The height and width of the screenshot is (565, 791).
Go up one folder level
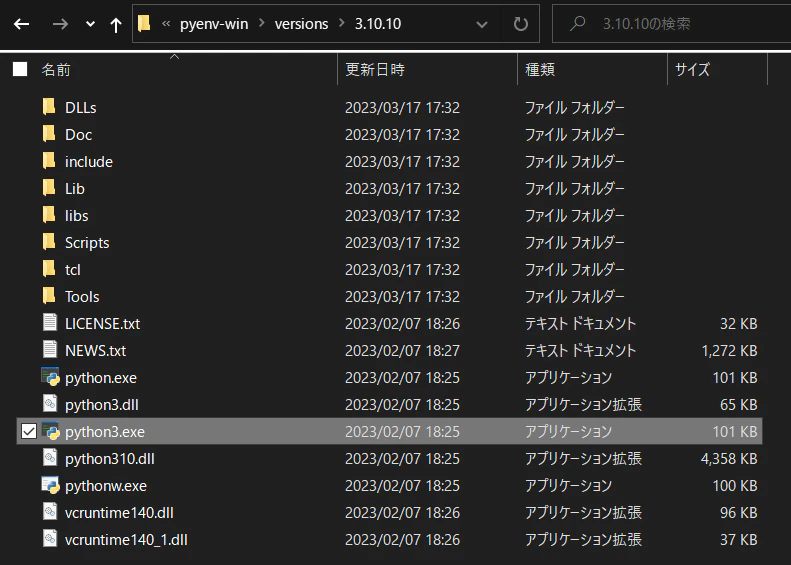point(116,24)
